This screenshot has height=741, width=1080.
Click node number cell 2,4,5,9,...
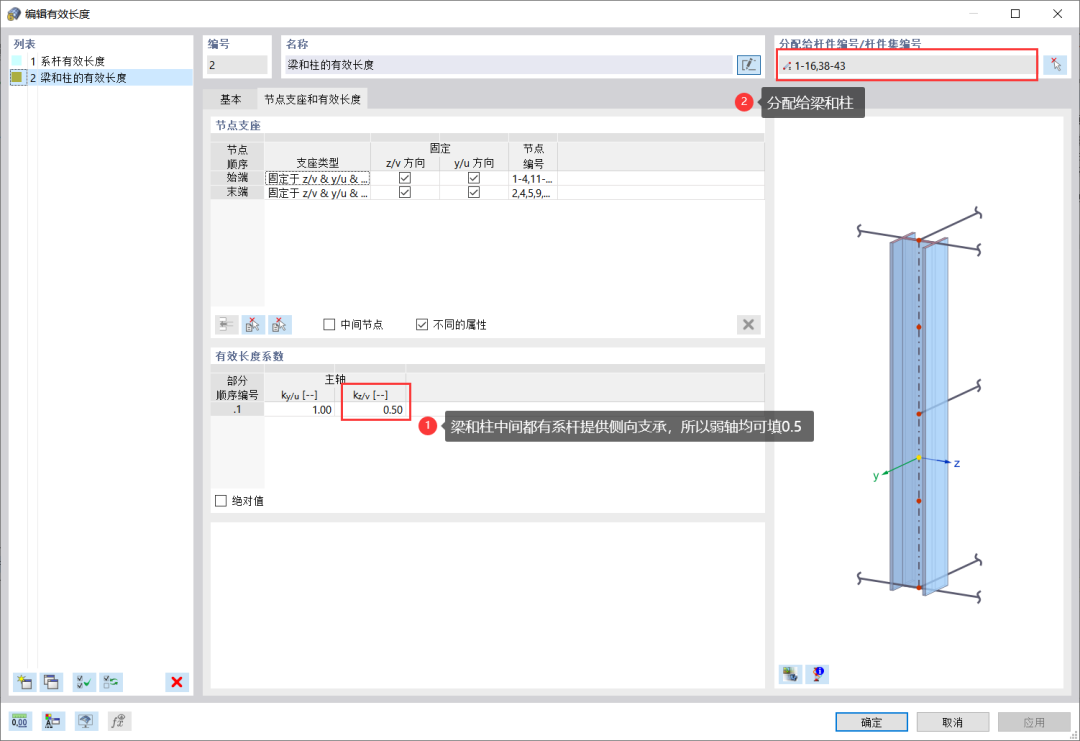point(532,193)
